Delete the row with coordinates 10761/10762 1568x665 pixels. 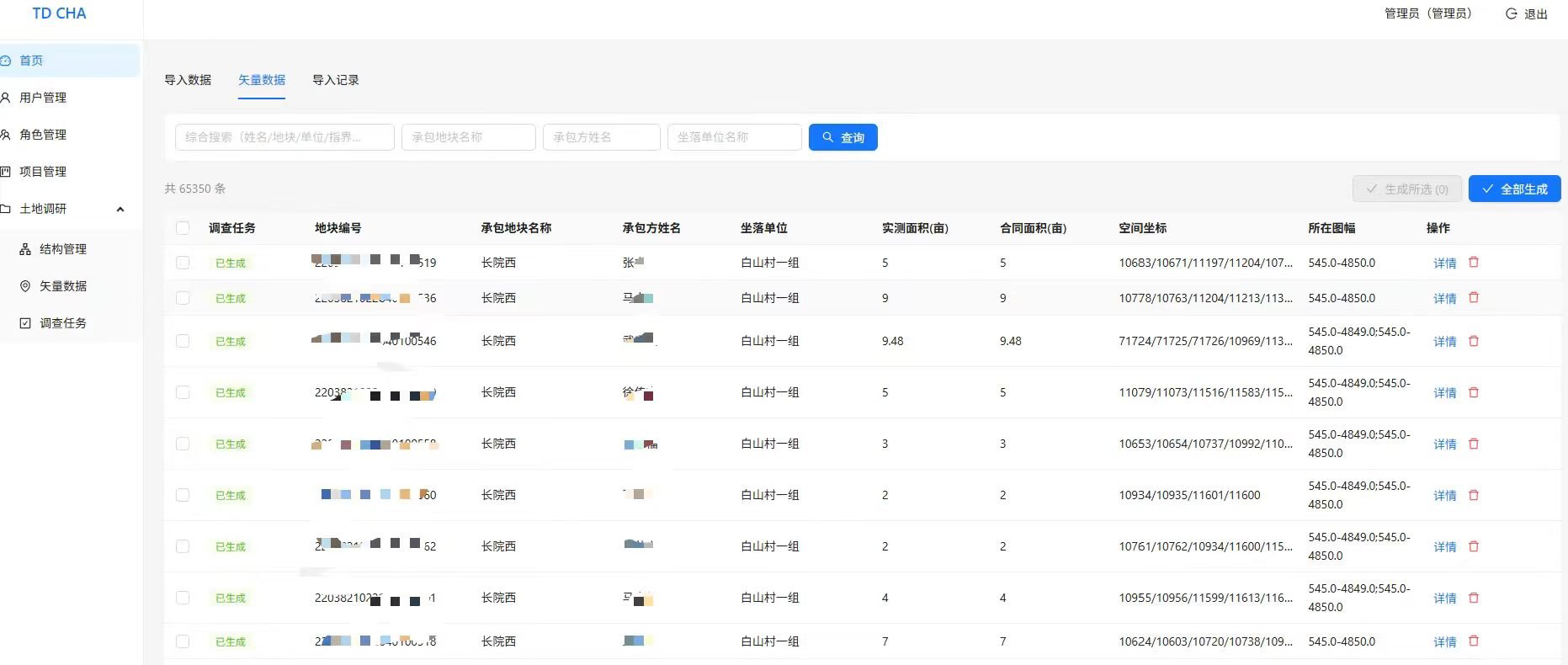tap(1474, 546)
